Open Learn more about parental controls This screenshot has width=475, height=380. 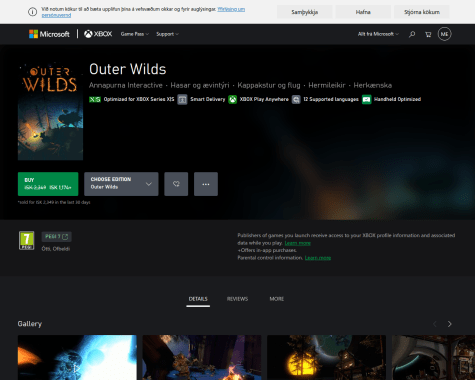318,258
